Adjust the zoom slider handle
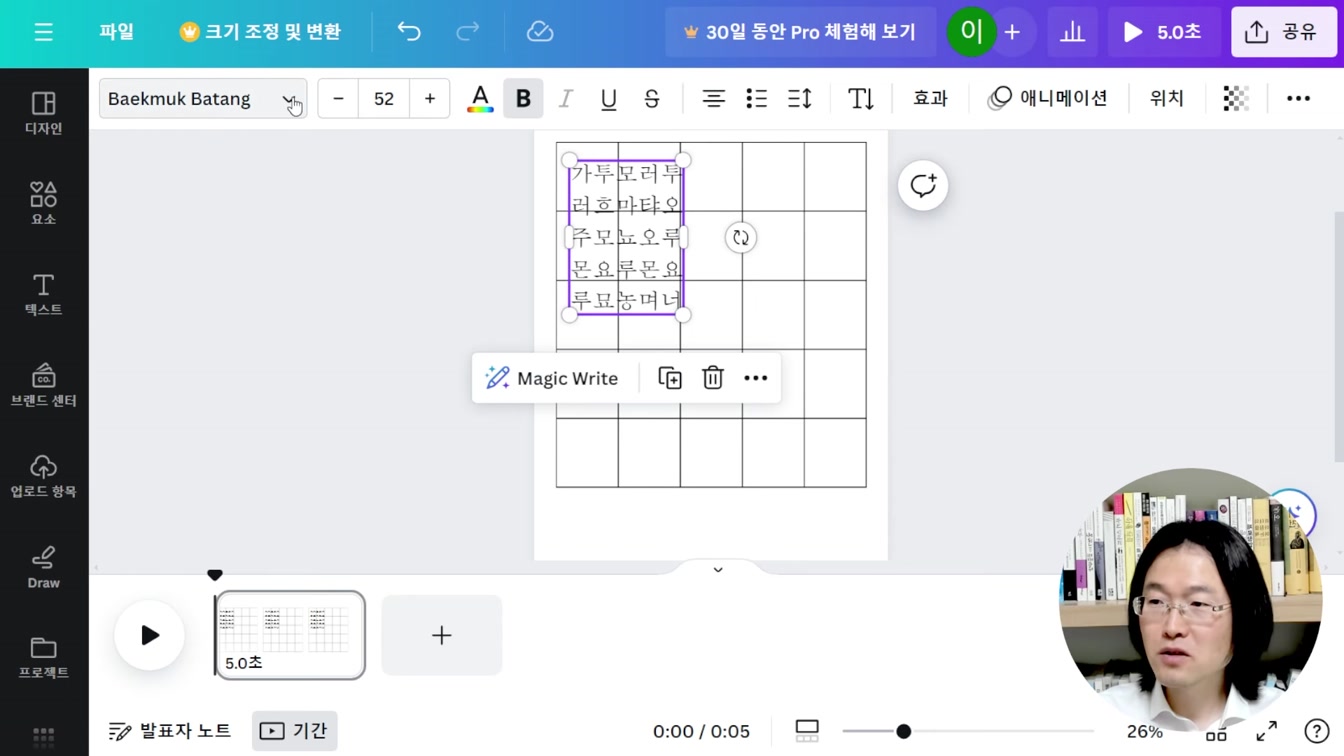The height and width of the screenshot is (756, 1344). point(904,731)
